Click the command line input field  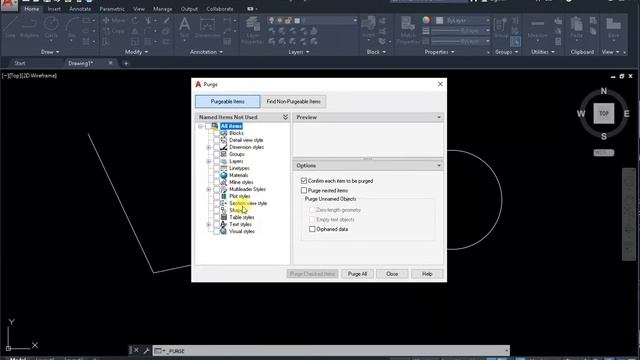(331, 351)
